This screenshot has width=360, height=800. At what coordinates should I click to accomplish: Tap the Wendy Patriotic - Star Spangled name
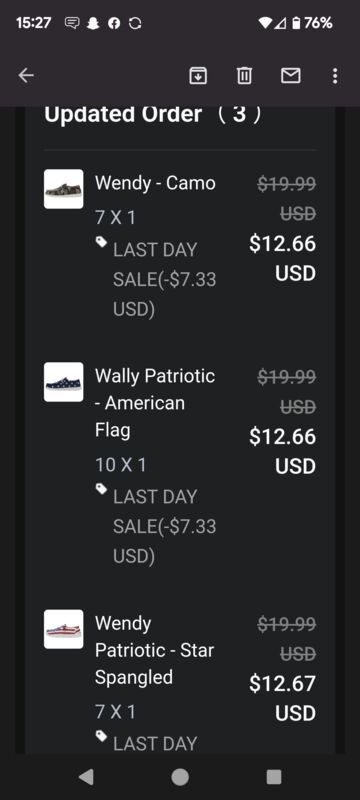(155, 650)
